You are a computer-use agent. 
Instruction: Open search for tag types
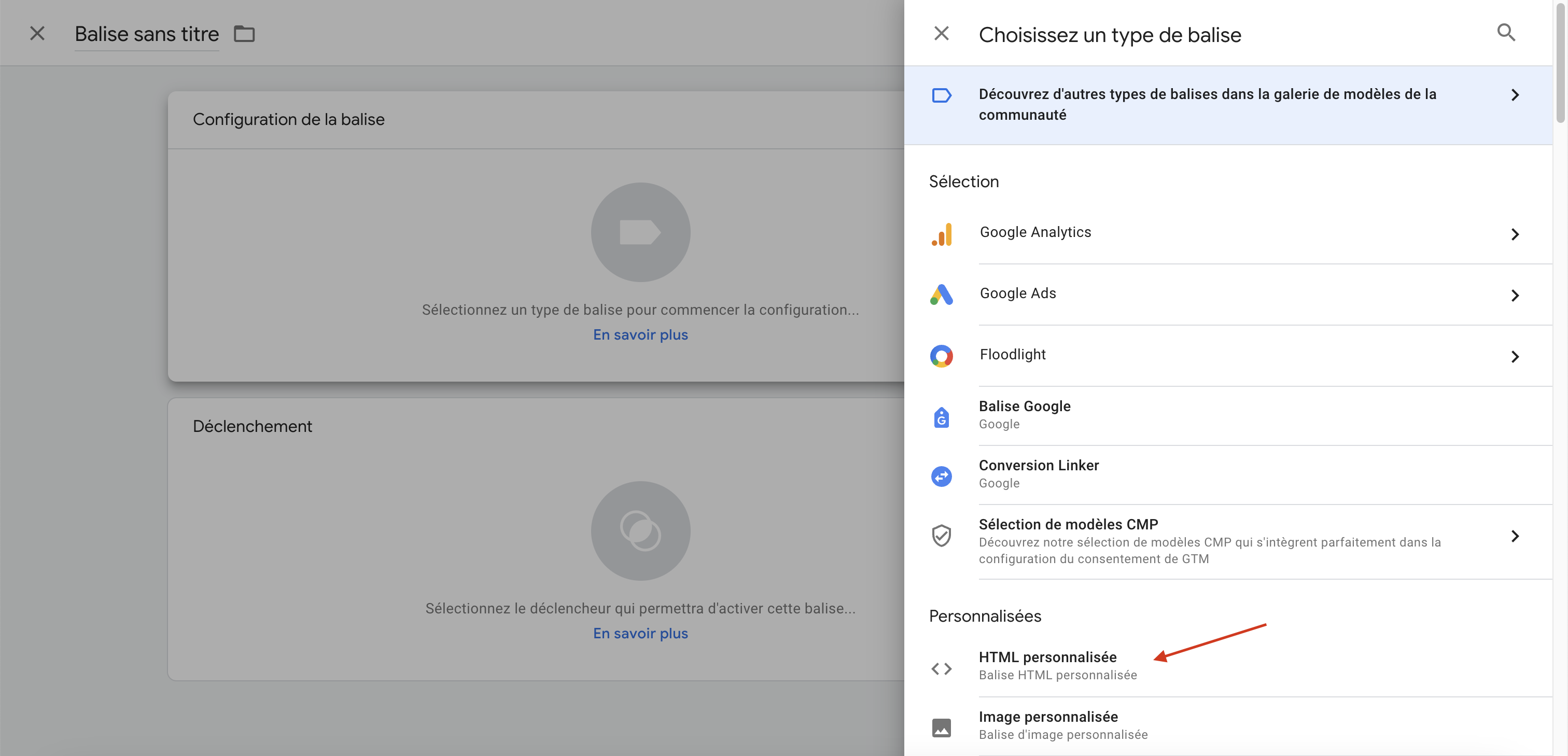coord(1506,32)
